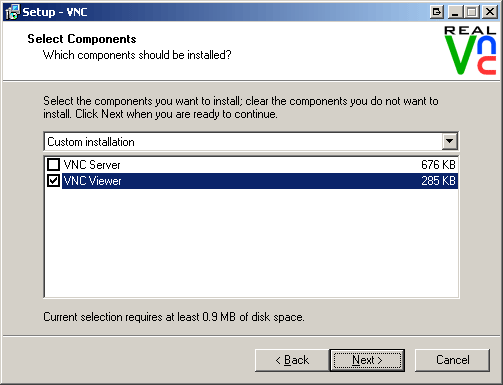Minimize the Setup - VNC window
The width and height of the screenshot is (503, 385).
(455, 12)
